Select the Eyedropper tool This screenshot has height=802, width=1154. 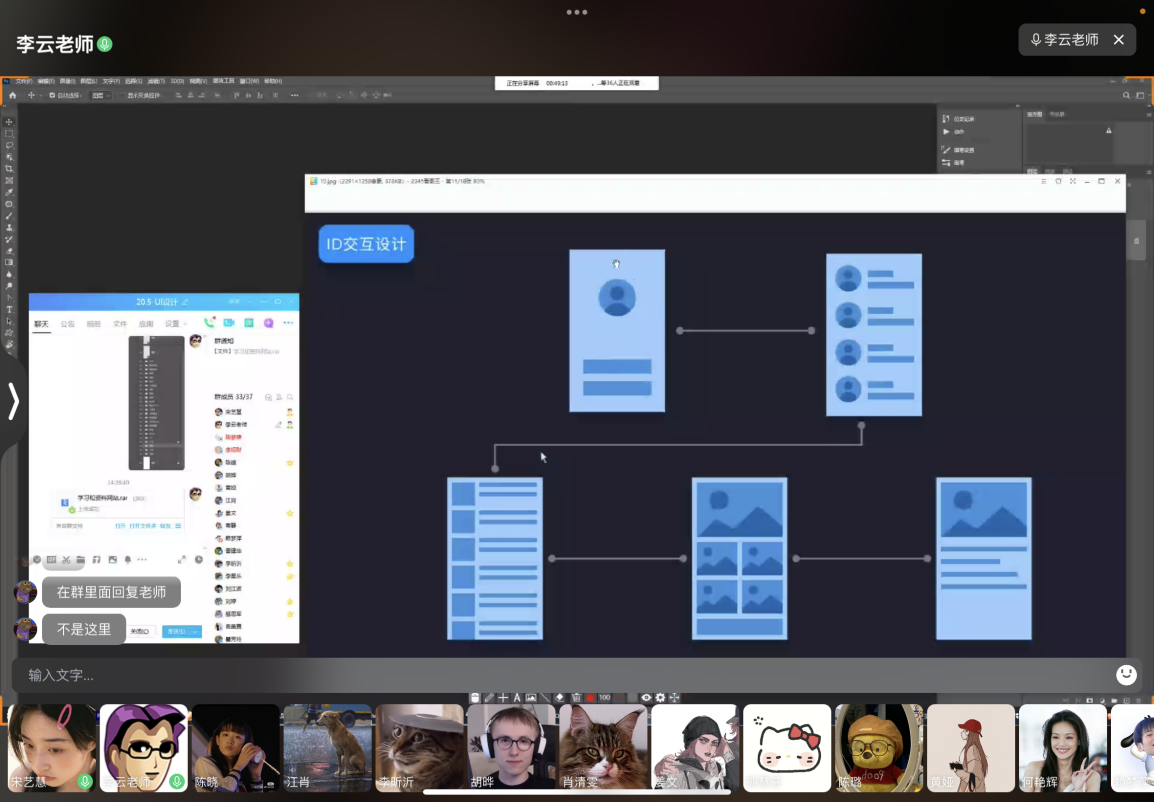tap(9, 192)
